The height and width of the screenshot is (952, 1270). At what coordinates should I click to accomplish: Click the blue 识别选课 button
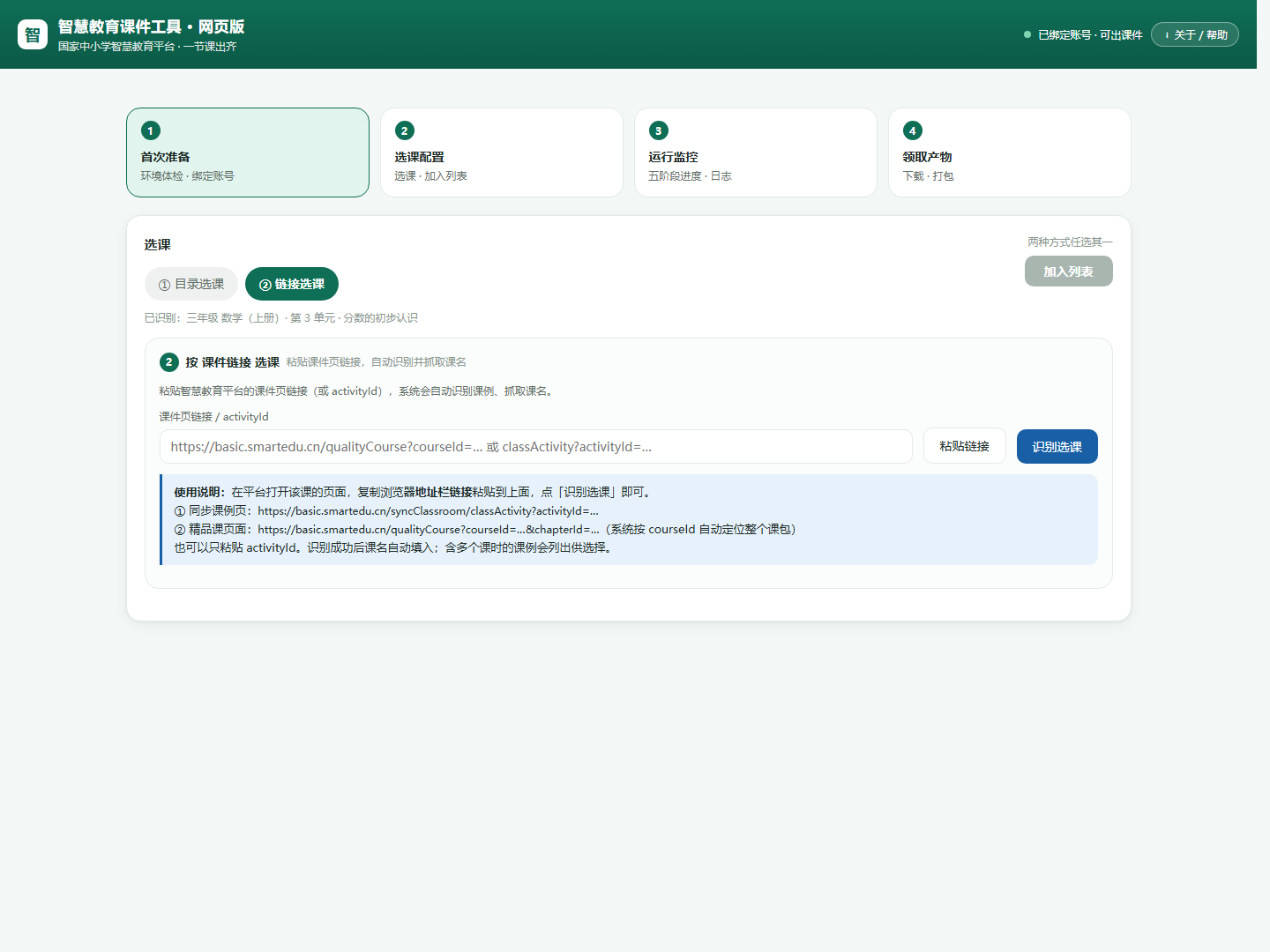(1057, 446)
